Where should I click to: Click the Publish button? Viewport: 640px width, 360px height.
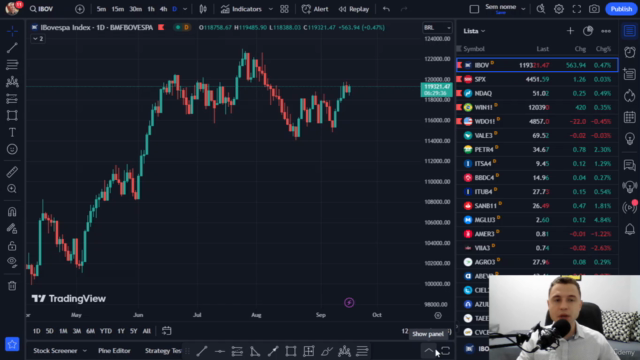[x=621, y=9]
